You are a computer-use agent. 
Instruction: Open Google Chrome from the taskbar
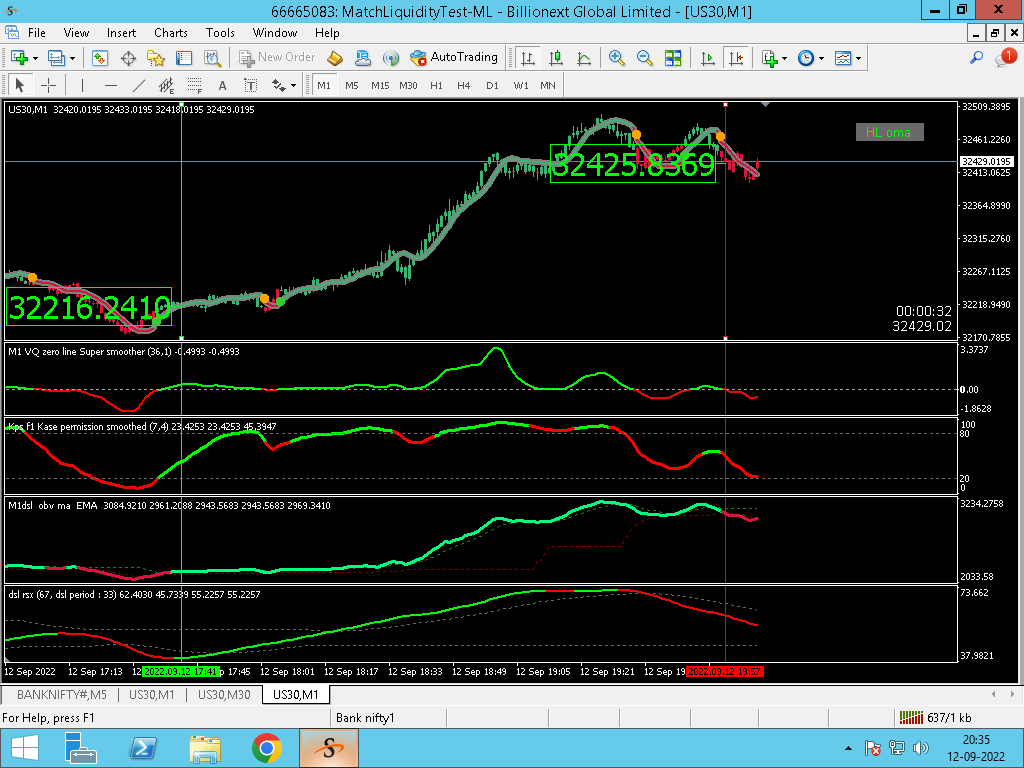click(266, 748)
